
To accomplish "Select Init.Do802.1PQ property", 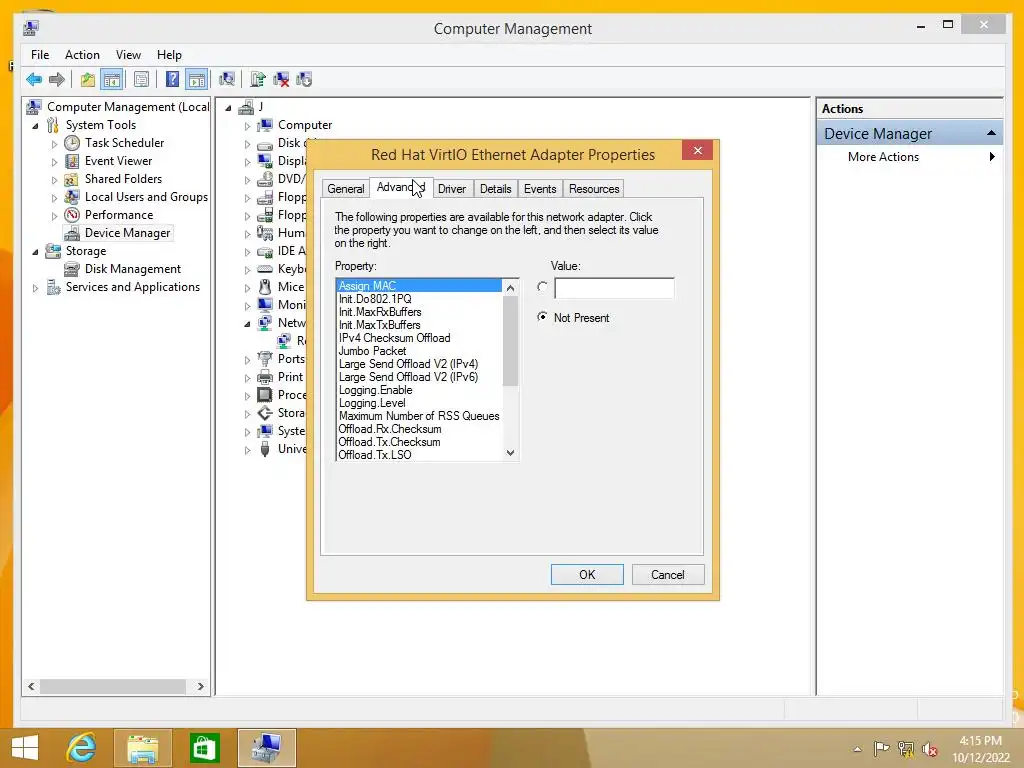I will point(375,299).
